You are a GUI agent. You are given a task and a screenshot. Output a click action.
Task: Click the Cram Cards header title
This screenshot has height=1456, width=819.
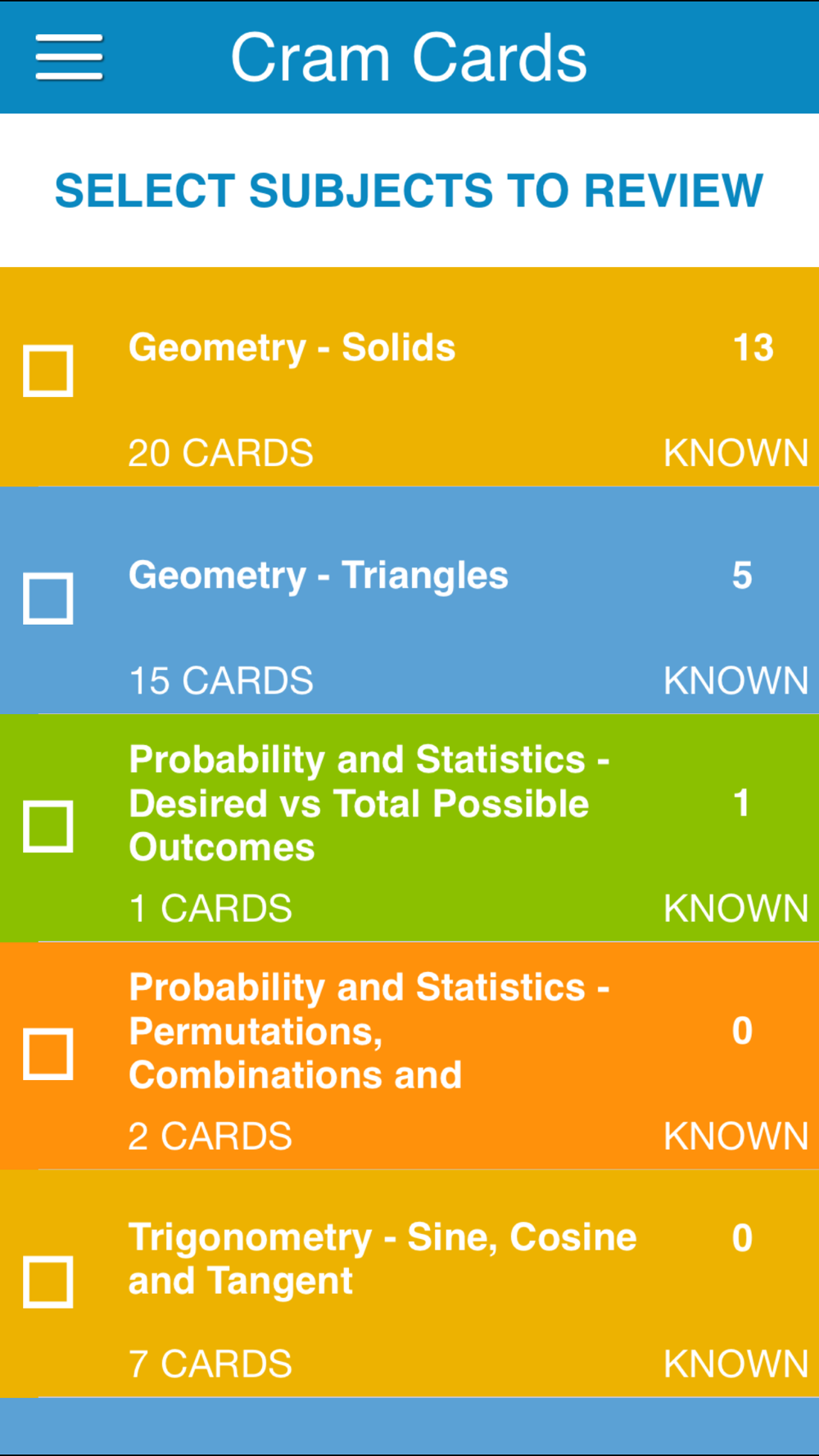pos(409,58)
